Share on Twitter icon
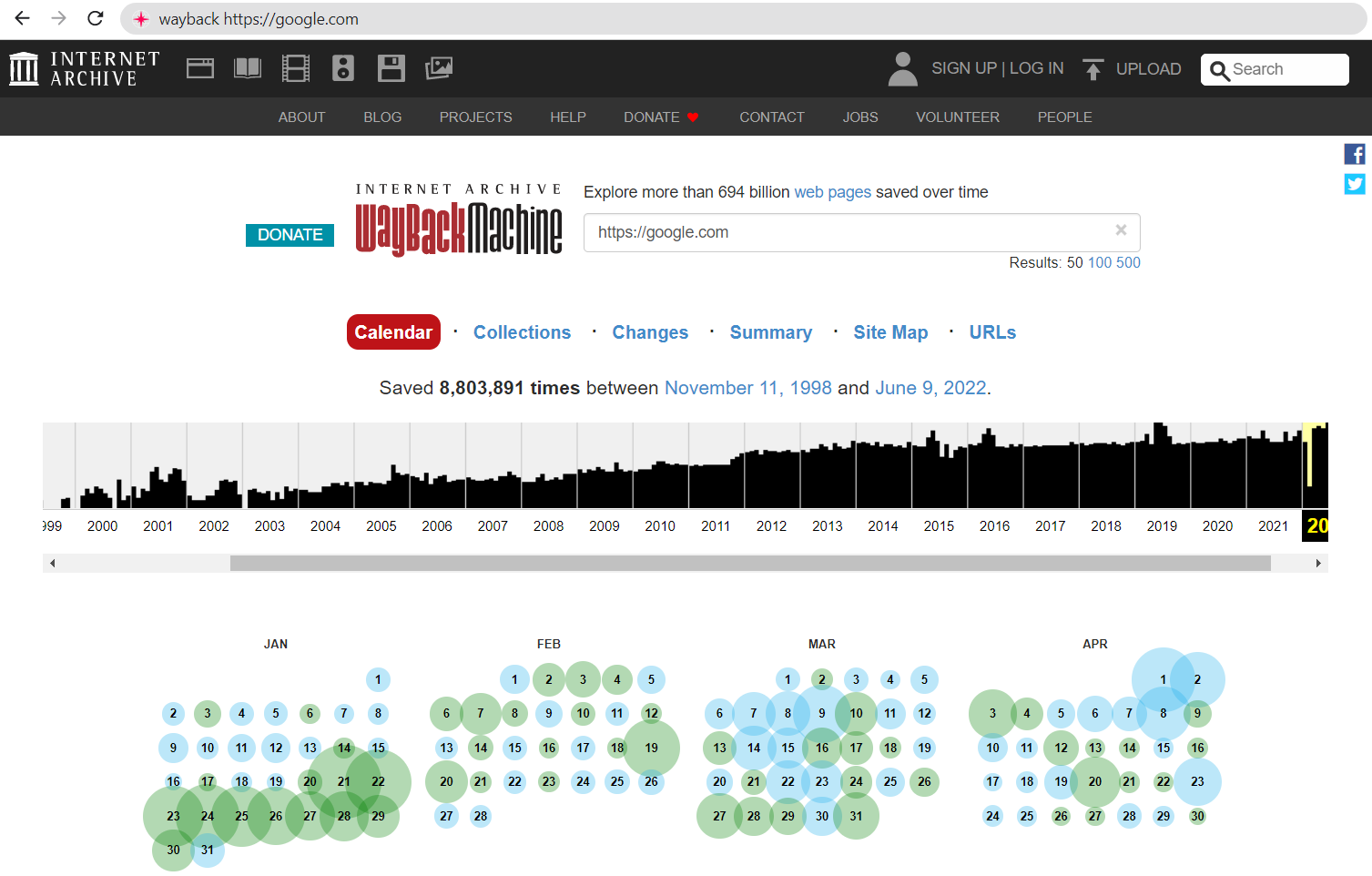Image resolution: width=1372 pixels, height=876 pixels. [1355, 184]
